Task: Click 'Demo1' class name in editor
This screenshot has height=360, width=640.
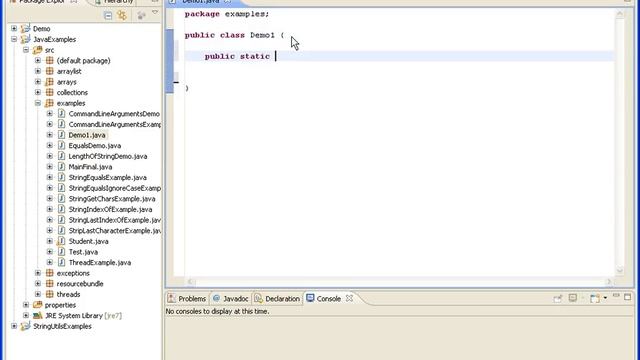Action: click(x=262, y=35)
